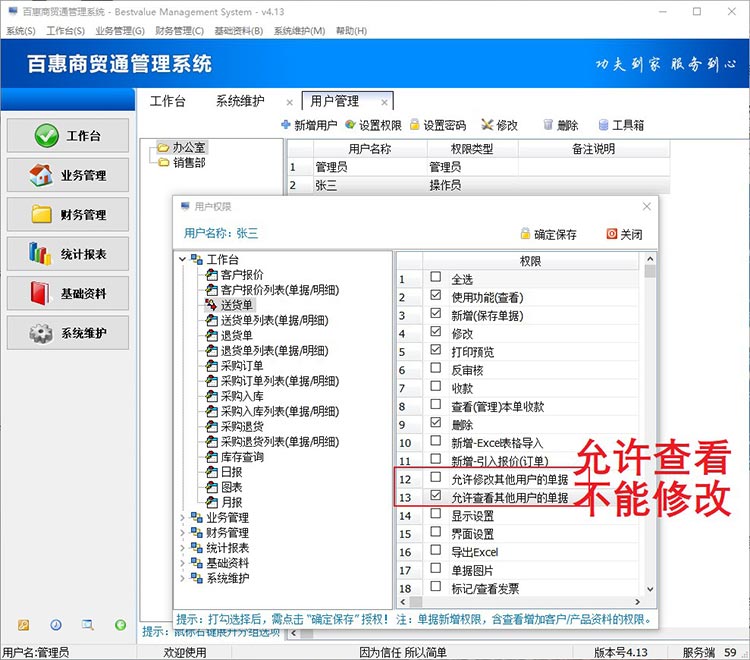
Task: Click the 修改 edit tool icon
Action: [487, 125]
